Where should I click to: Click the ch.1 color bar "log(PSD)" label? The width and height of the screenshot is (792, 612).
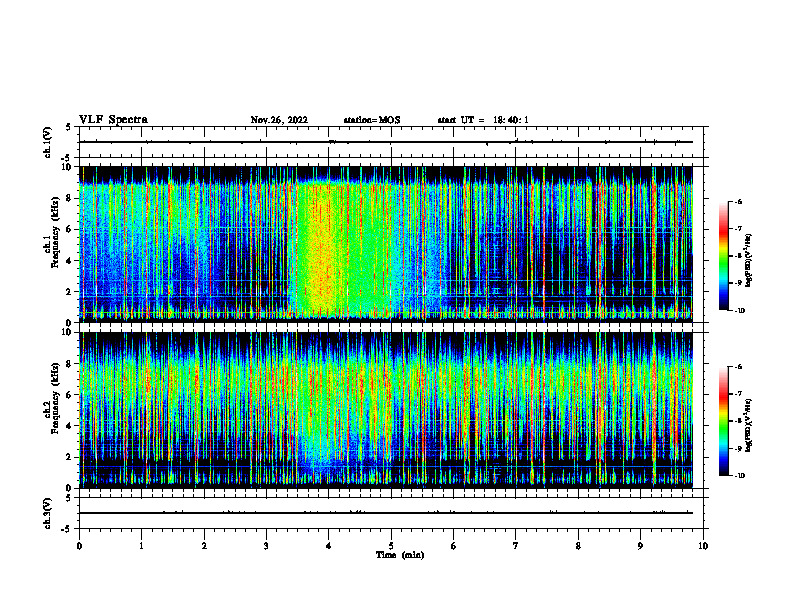749,260
